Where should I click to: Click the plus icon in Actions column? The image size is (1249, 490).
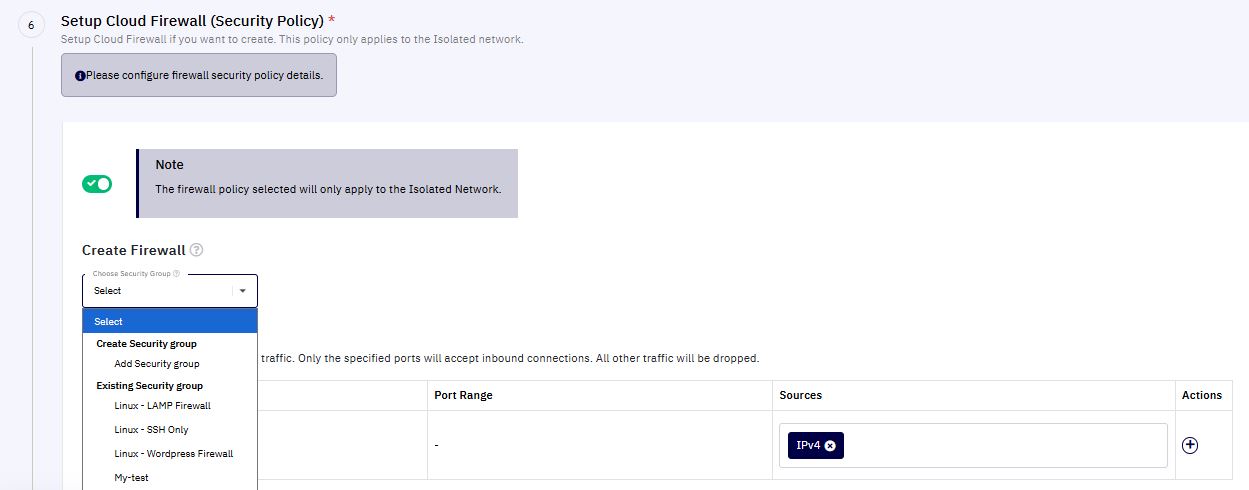(1190, 445)
